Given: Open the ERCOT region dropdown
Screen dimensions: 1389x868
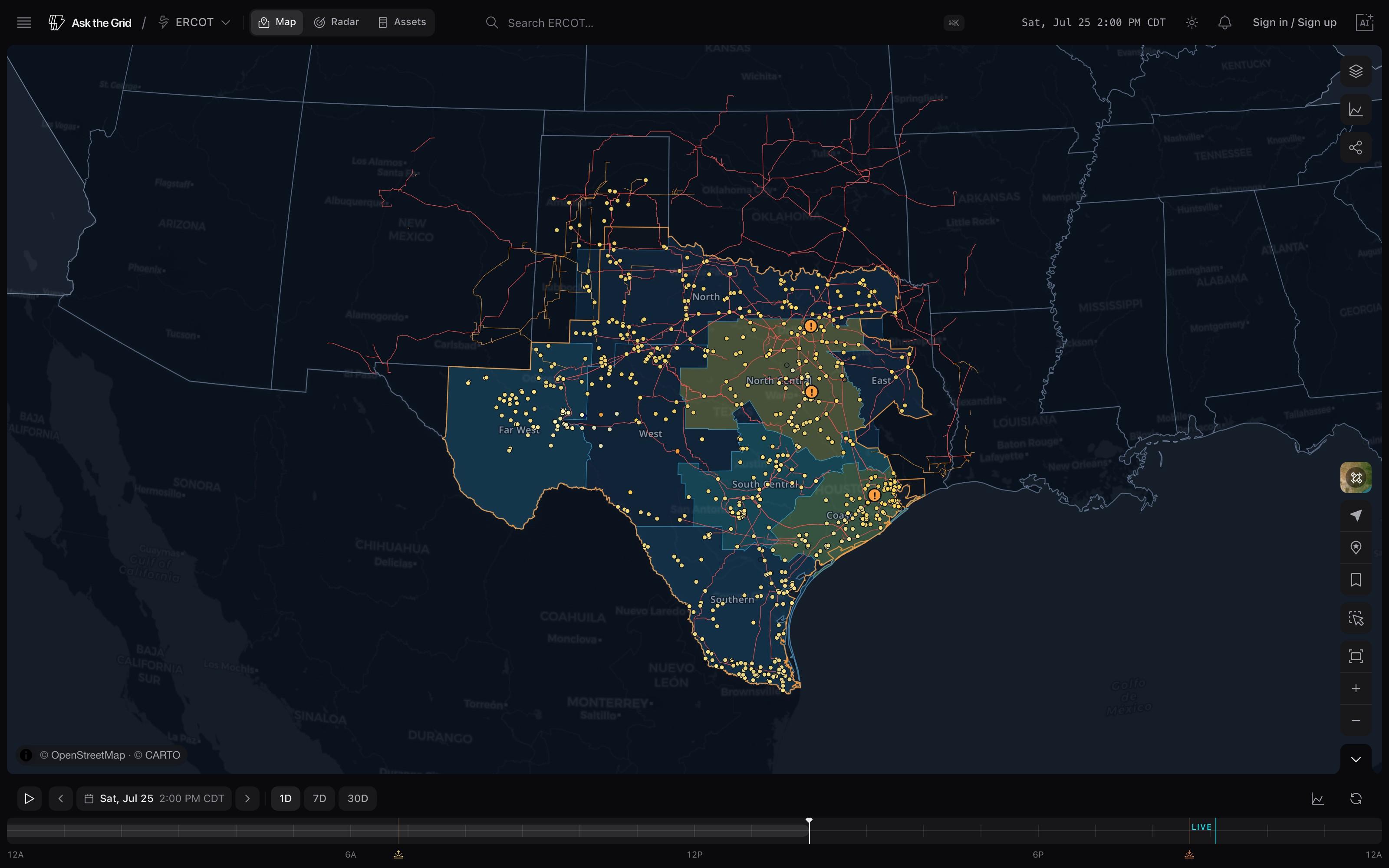Looking at the screenshot, I should pyautogui.click(x=194, y=23).
